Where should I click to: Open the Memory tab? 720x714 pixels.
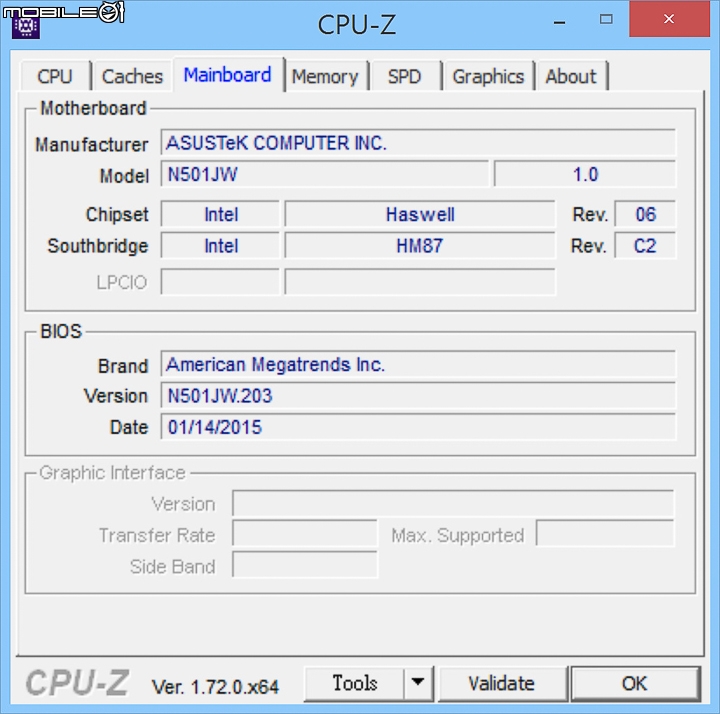(x=325, y=76)
